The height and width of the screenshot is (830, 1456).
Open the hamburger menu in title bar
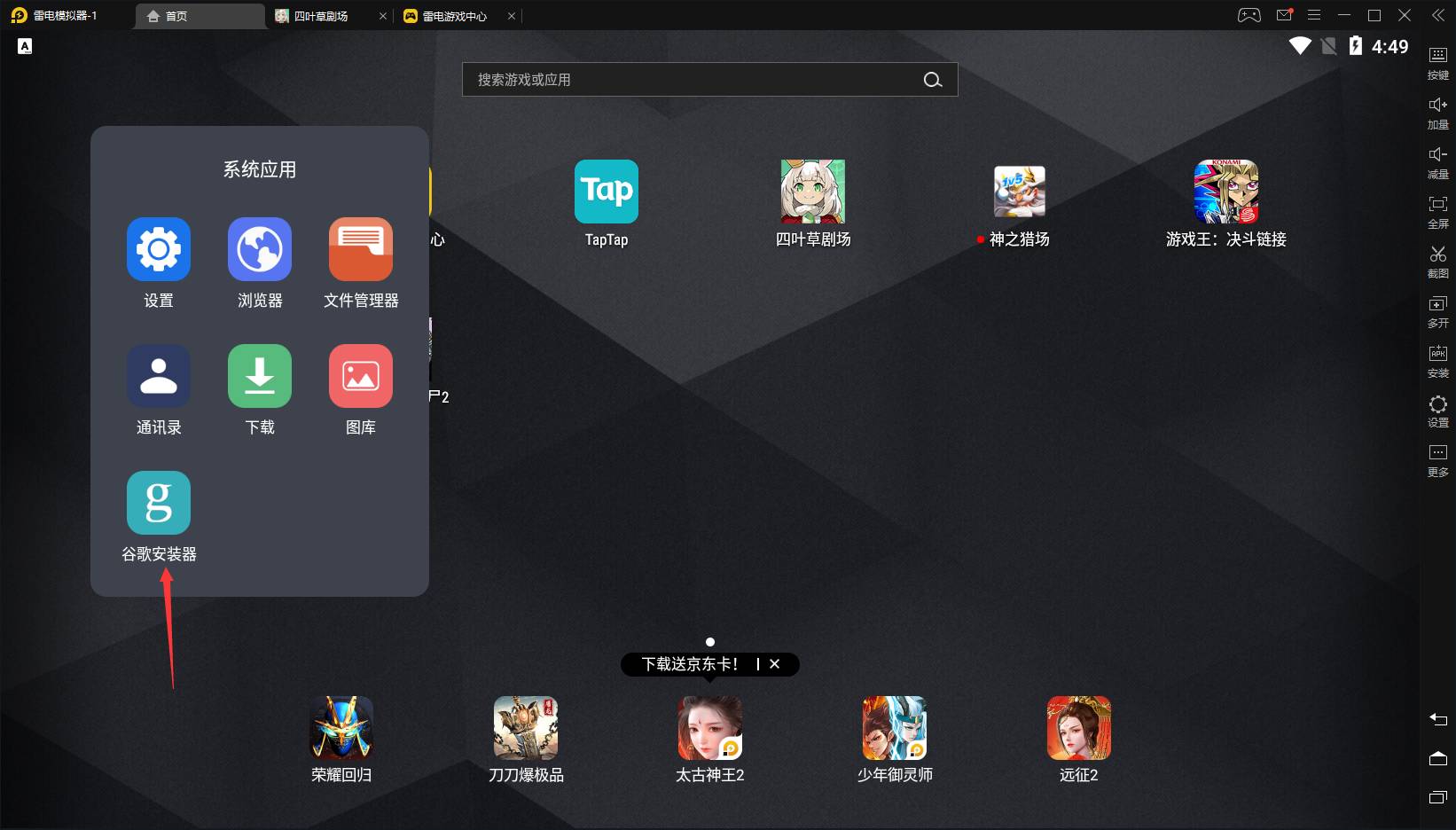click(x=1314, y=15)
